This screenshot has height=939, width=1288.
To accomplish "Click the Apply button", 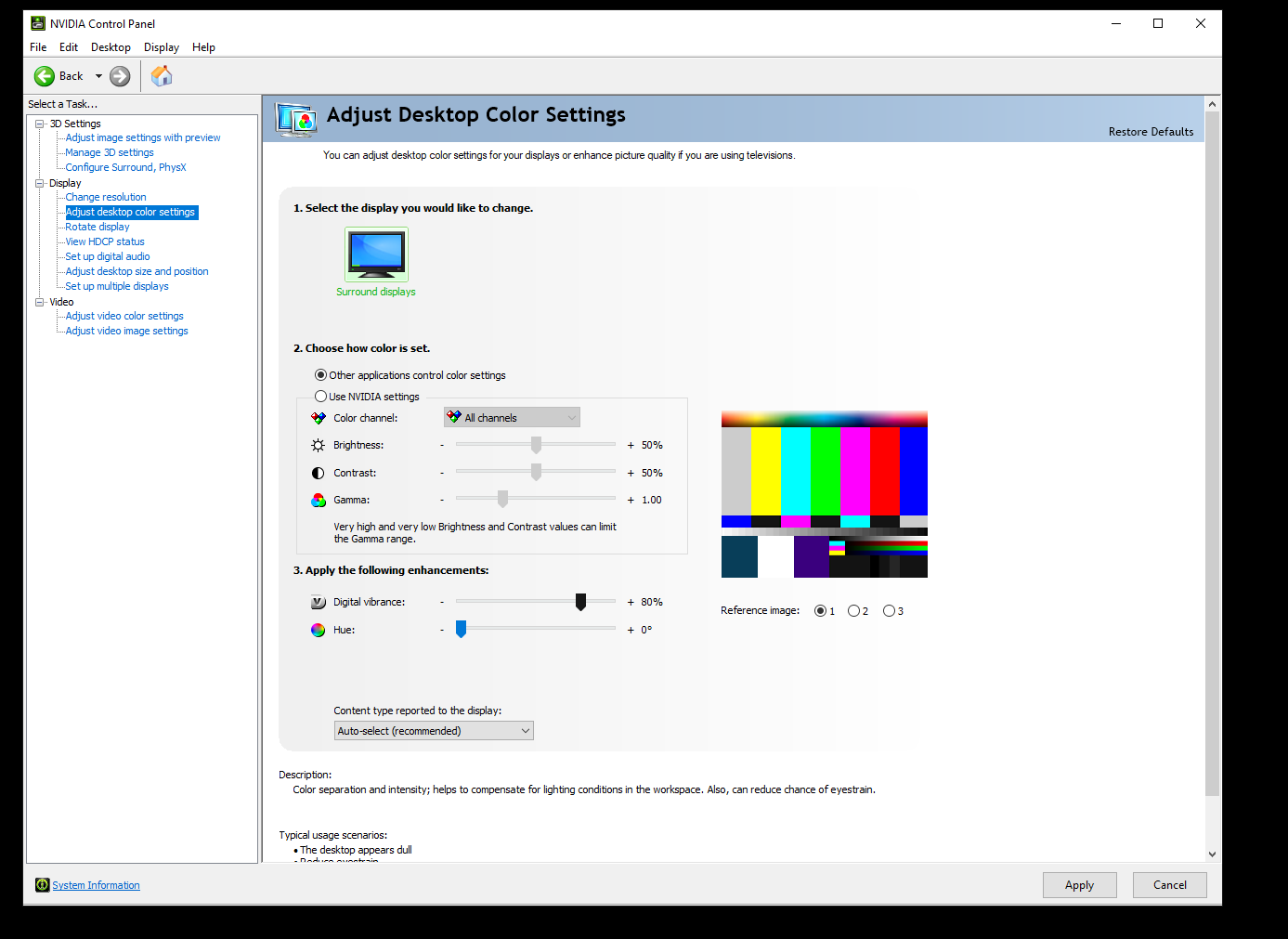I will (1079, 885).
